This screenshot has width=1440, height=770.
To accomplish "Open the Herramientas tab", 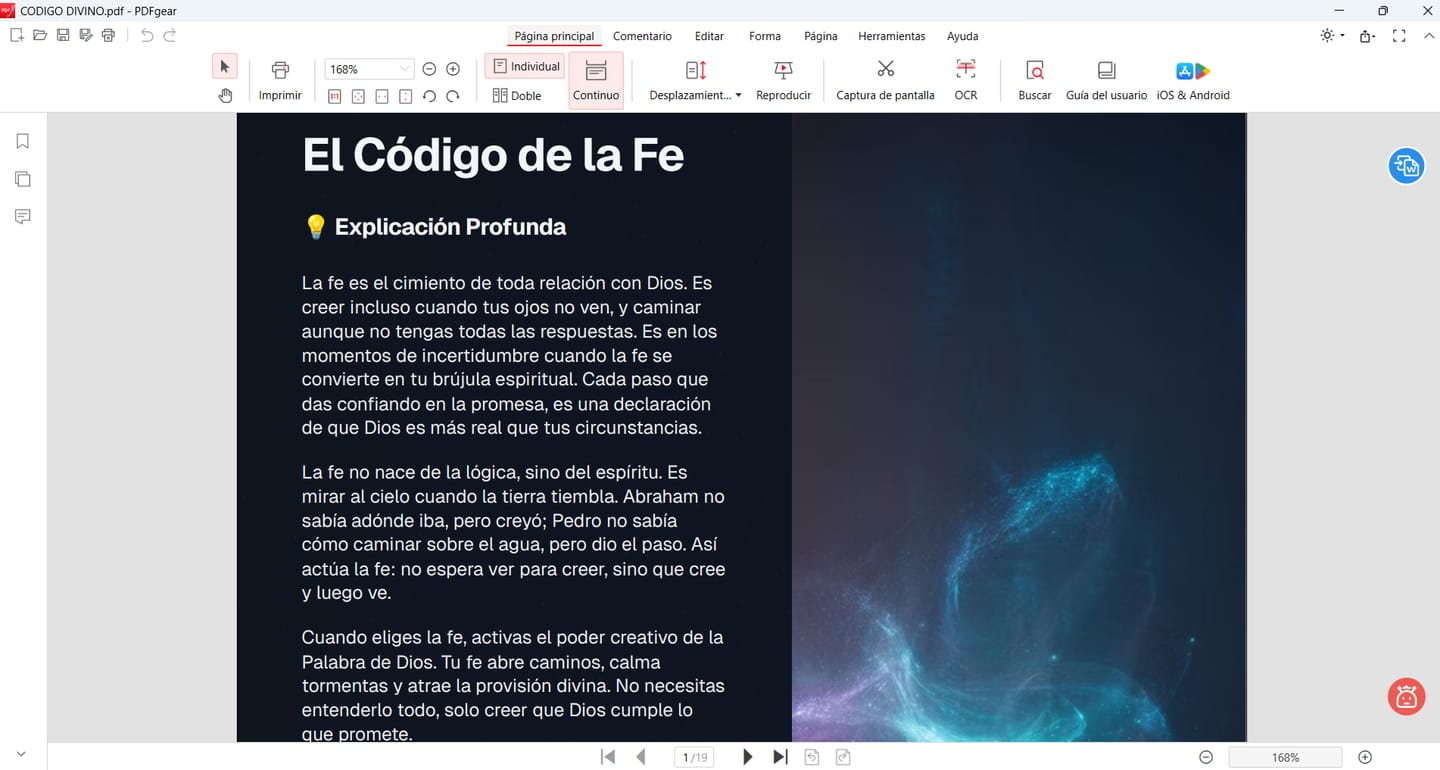I will (x=892, y=36).
